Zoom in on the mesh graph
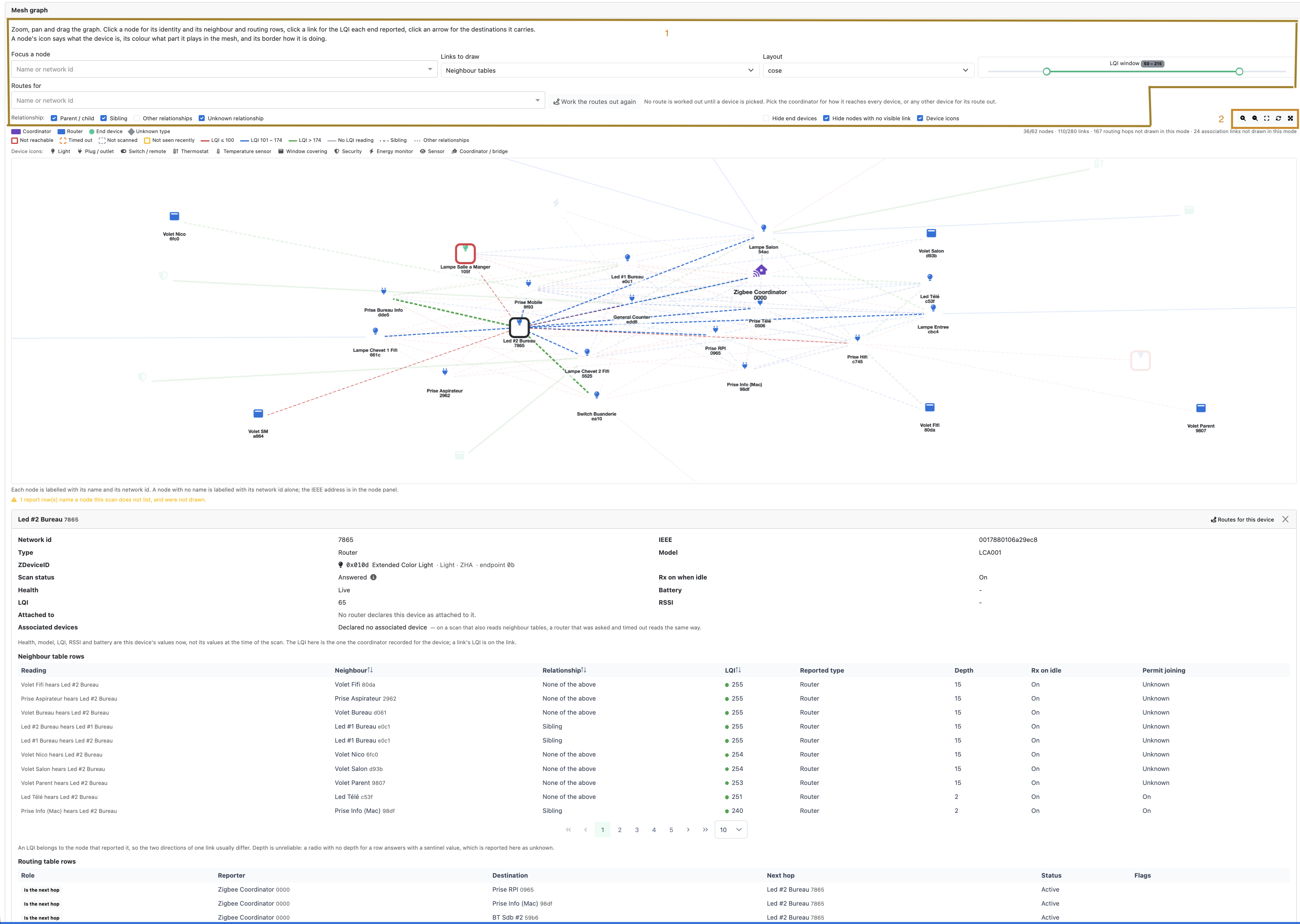This screenshot has width=1300, height=924. [x=1242, y=118]
